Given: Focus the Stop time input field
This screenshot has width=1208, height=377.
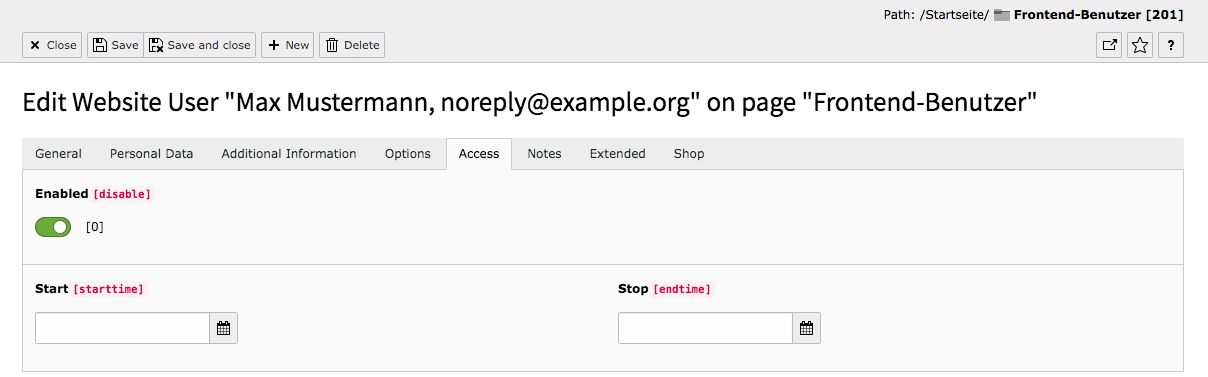Looking at the screenshot, I should 705,328.
